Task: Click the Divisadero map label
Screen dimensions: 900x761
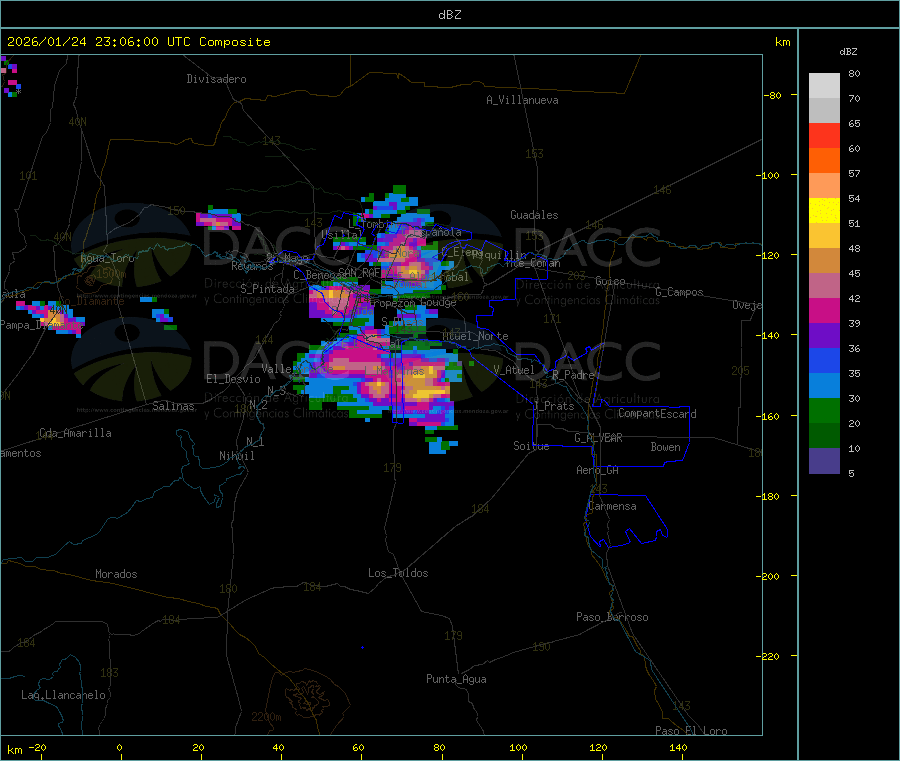Action: 216,79
